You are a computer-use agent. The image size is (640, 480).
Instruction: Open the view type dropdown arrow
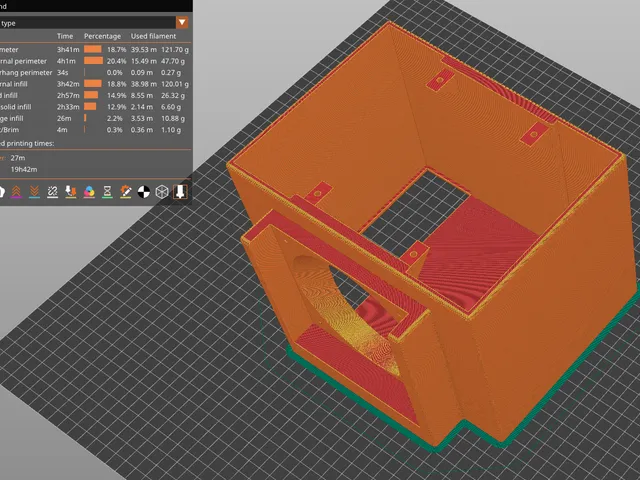click(x=182, y=22)
